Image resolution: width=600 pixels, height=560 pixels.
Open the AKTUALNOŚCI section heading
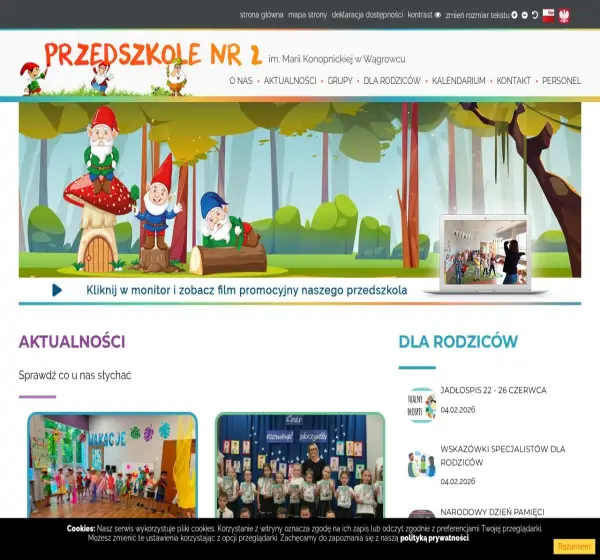click(72, 342)
